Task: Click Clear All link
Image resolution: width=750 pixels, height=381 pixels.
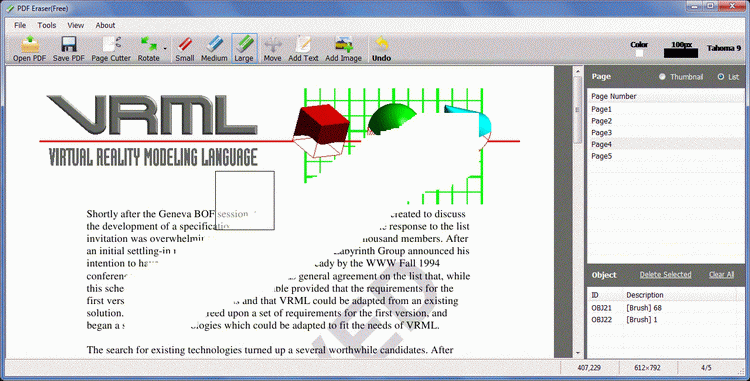Action: [x=721, y=274]
